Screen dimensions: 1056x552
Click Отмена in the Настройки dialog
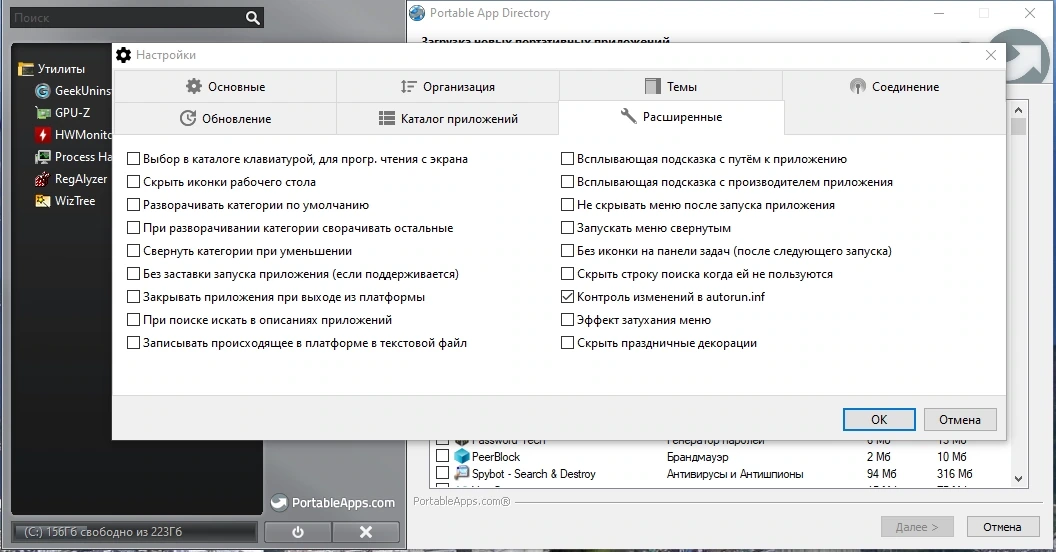(960, 419)
